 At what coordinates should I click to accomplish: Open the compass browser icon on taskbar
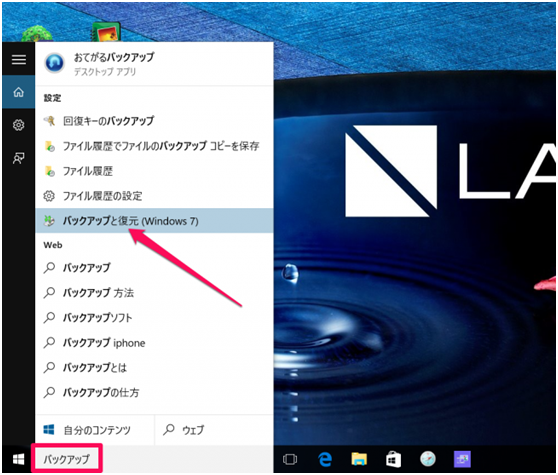click(x=427, y=459)
